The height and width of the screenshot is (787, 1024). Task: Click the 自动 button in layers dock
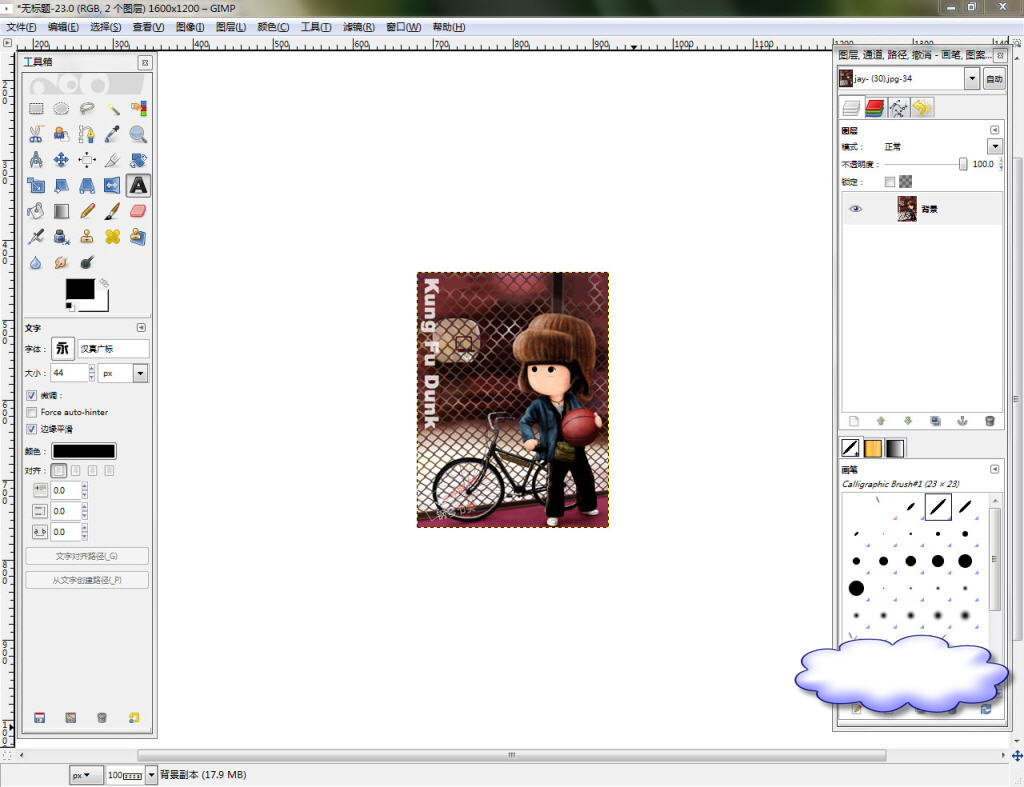994,78
